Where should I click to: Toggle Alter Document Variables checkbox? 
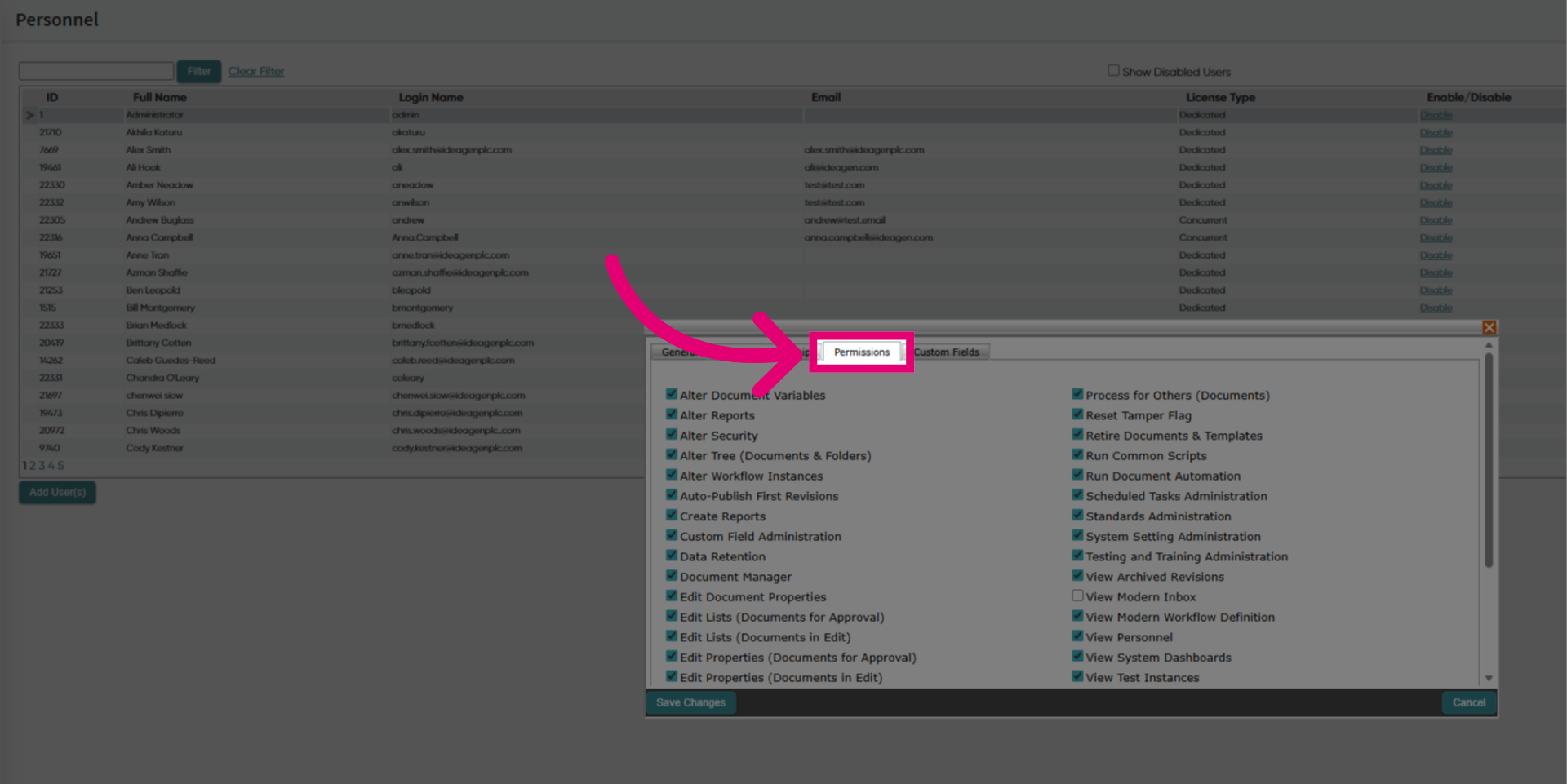coord(671,394)
